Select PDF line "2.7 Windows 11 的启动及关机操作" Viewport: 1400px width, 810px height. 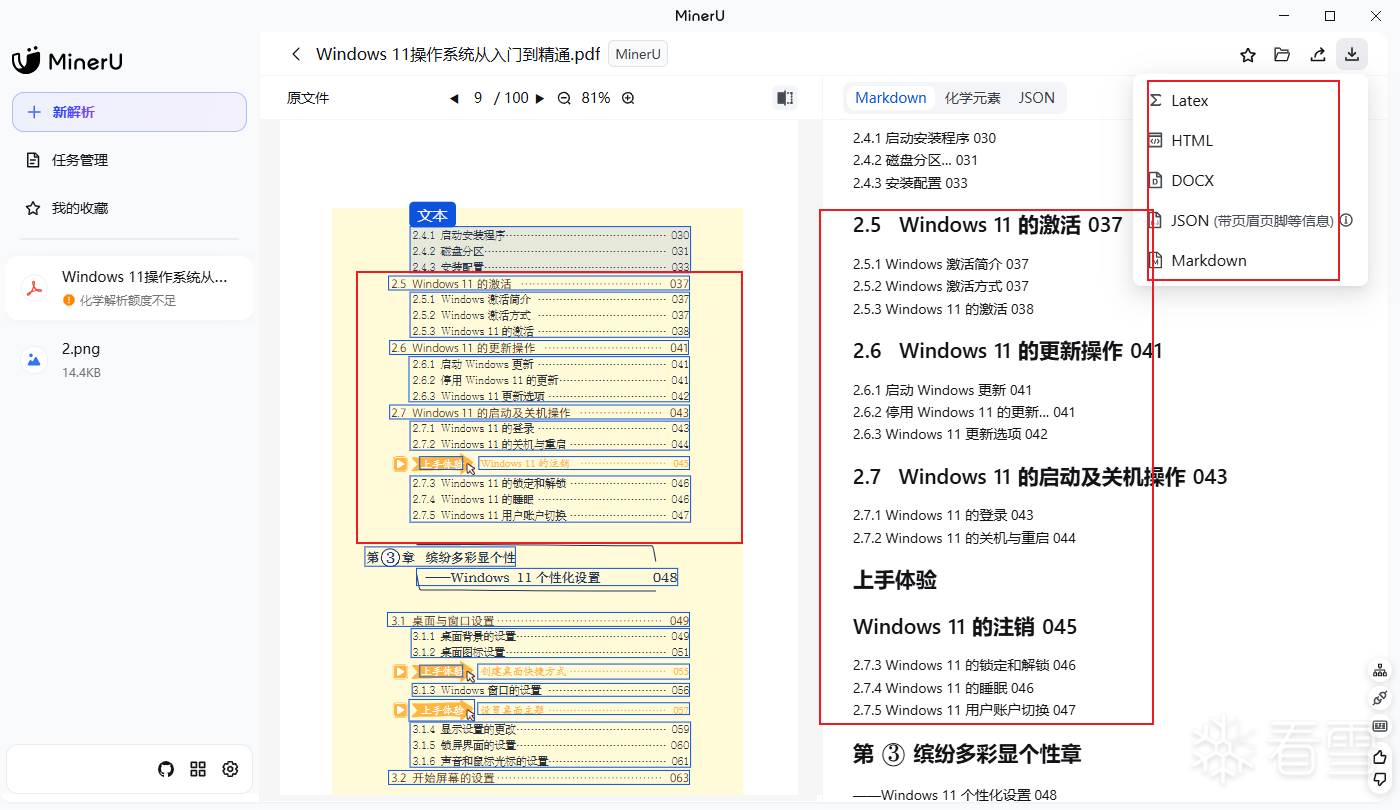tap(539, 412)
